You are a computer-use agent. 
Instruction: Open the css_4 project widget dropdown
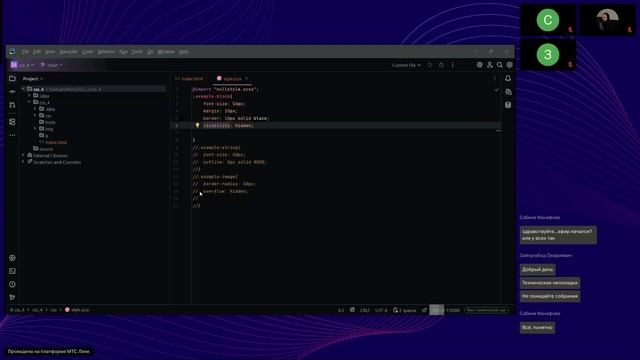coord(22,65)
